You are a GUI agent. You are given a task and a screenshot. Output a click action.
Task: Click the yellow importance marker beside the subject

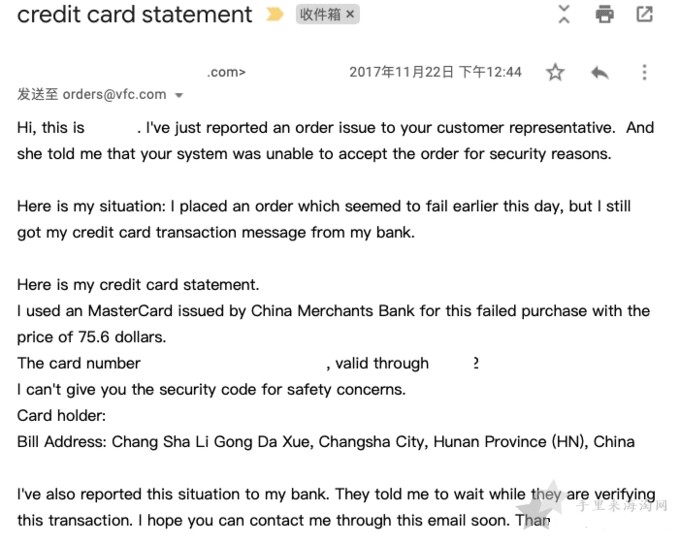[275, 14]
